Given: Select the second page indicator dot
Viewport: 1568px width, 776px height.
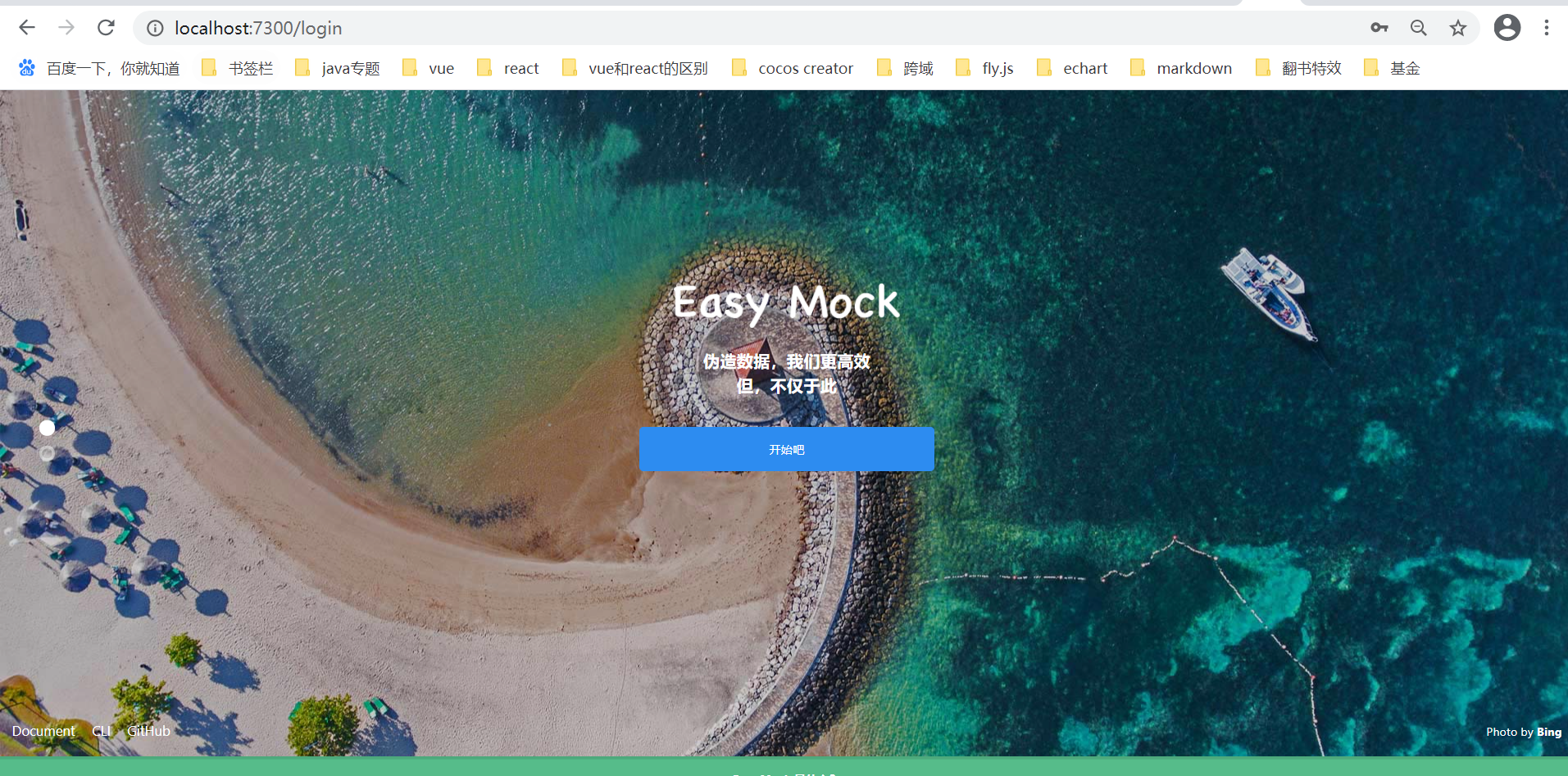Looking at the screenshot, I should click(x=48, y=453).
